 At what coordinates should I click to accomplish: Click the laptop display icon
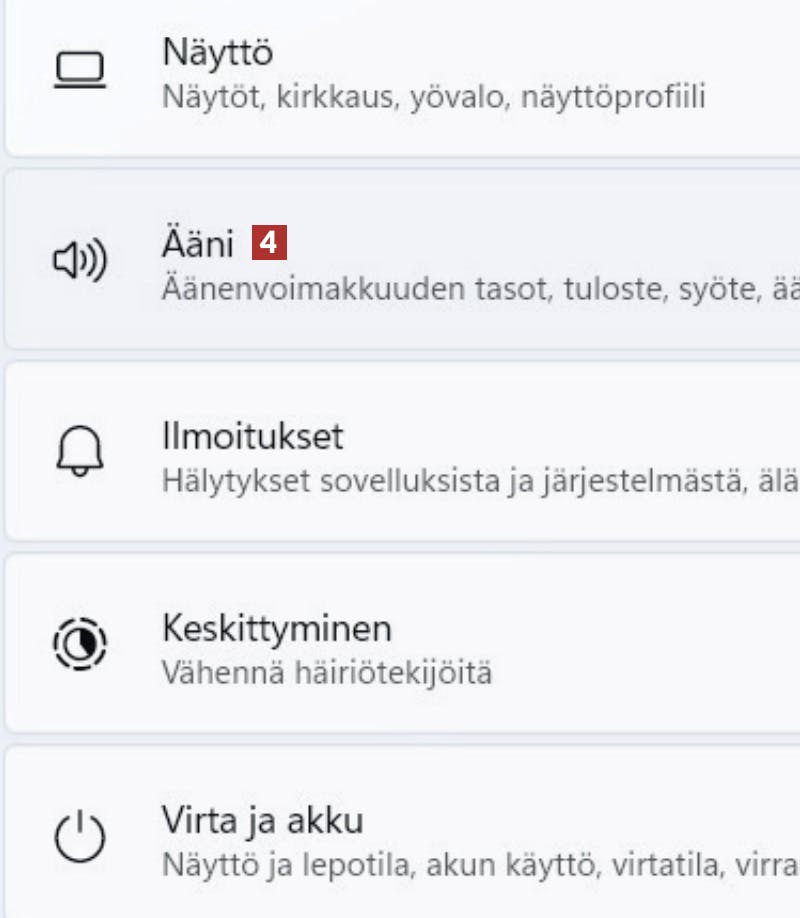[80, 70]
